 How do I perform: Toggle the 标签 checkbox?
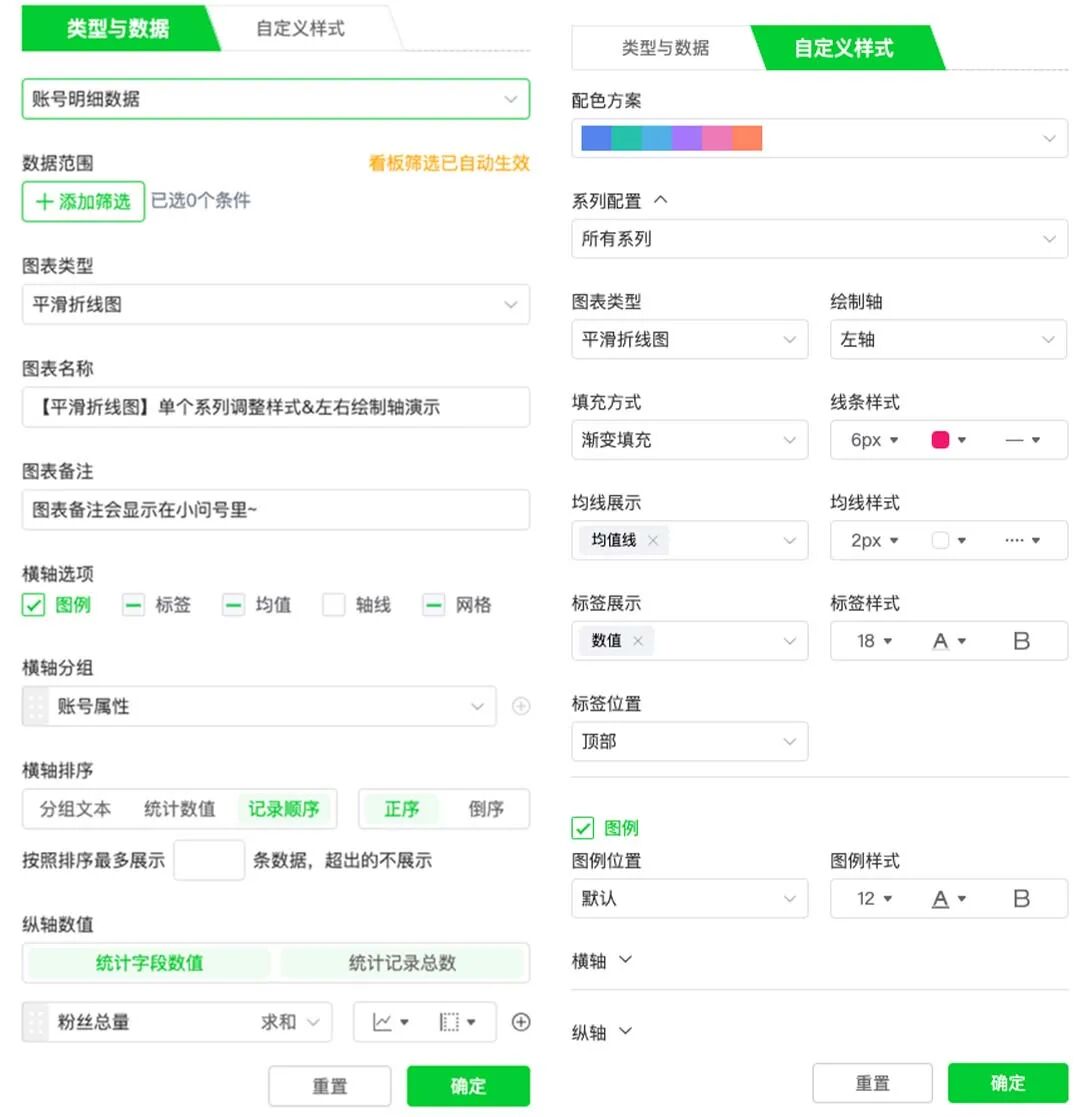[133, 605]
